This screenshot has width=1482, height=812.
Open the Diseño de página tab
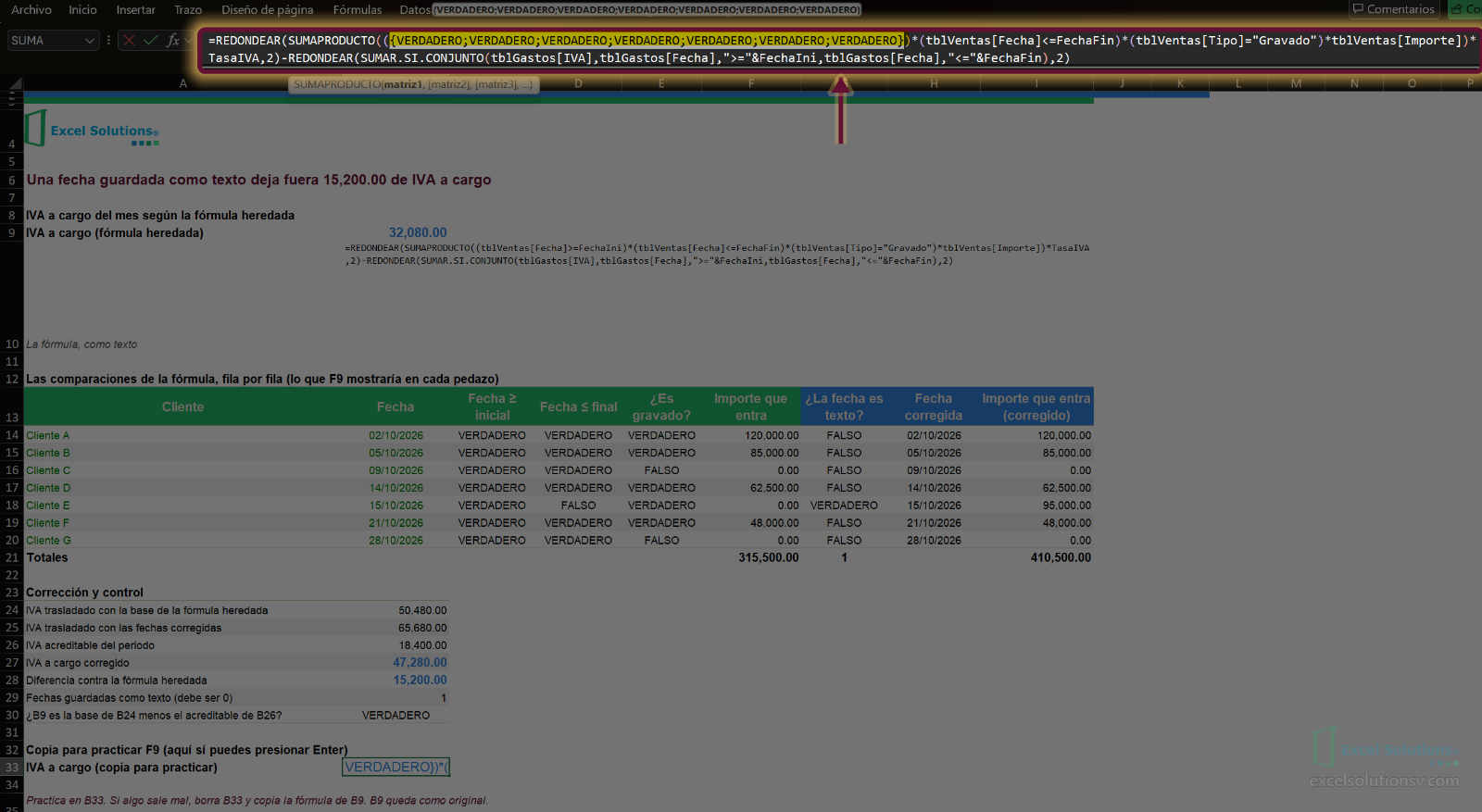pos(268,9)
